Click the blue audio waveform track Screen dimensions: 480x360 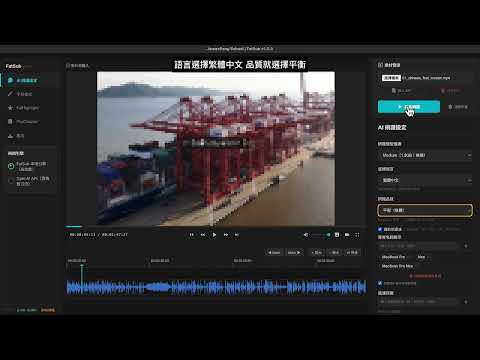coord(216,287)
